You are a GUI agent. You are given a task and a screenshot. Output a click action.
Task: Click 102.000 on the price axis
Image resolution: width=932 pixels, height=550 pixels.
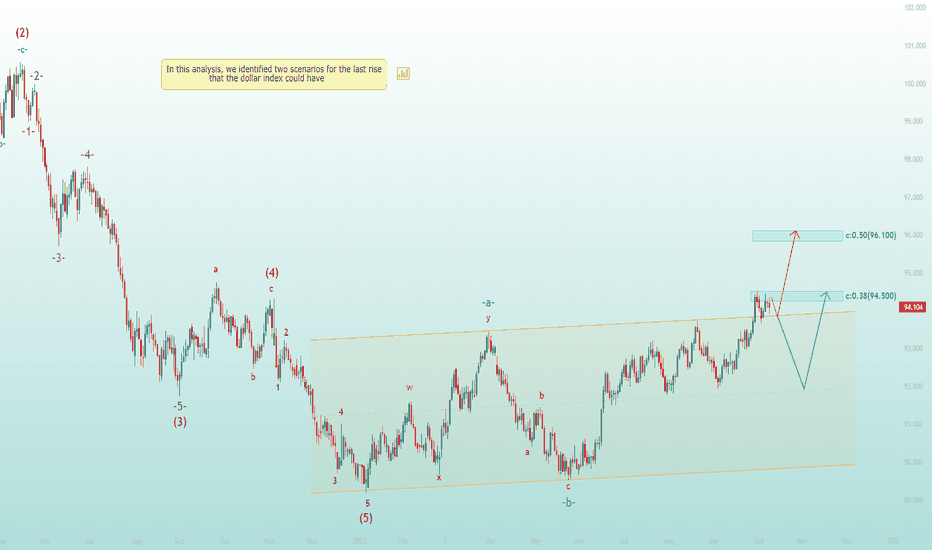(915, 8)
